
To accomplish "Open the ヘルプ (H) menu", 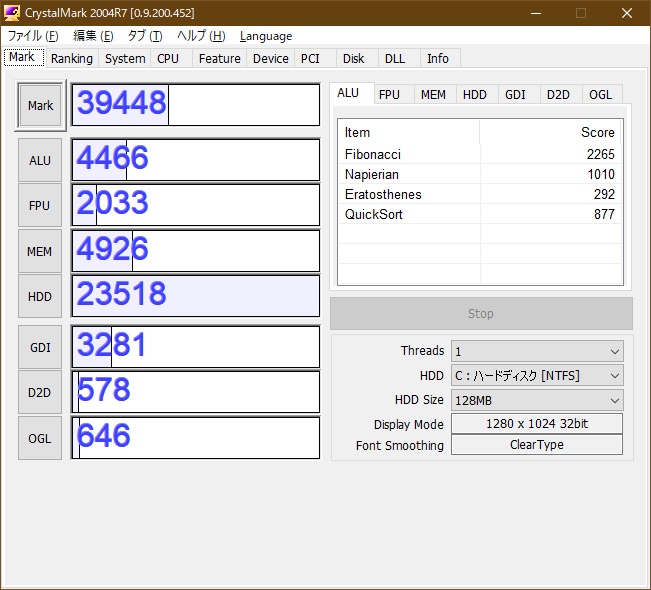I will 201,36.
